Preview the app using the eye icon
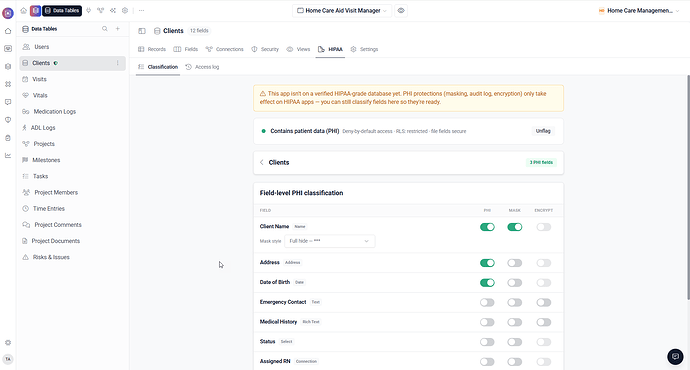 [401, 11]
